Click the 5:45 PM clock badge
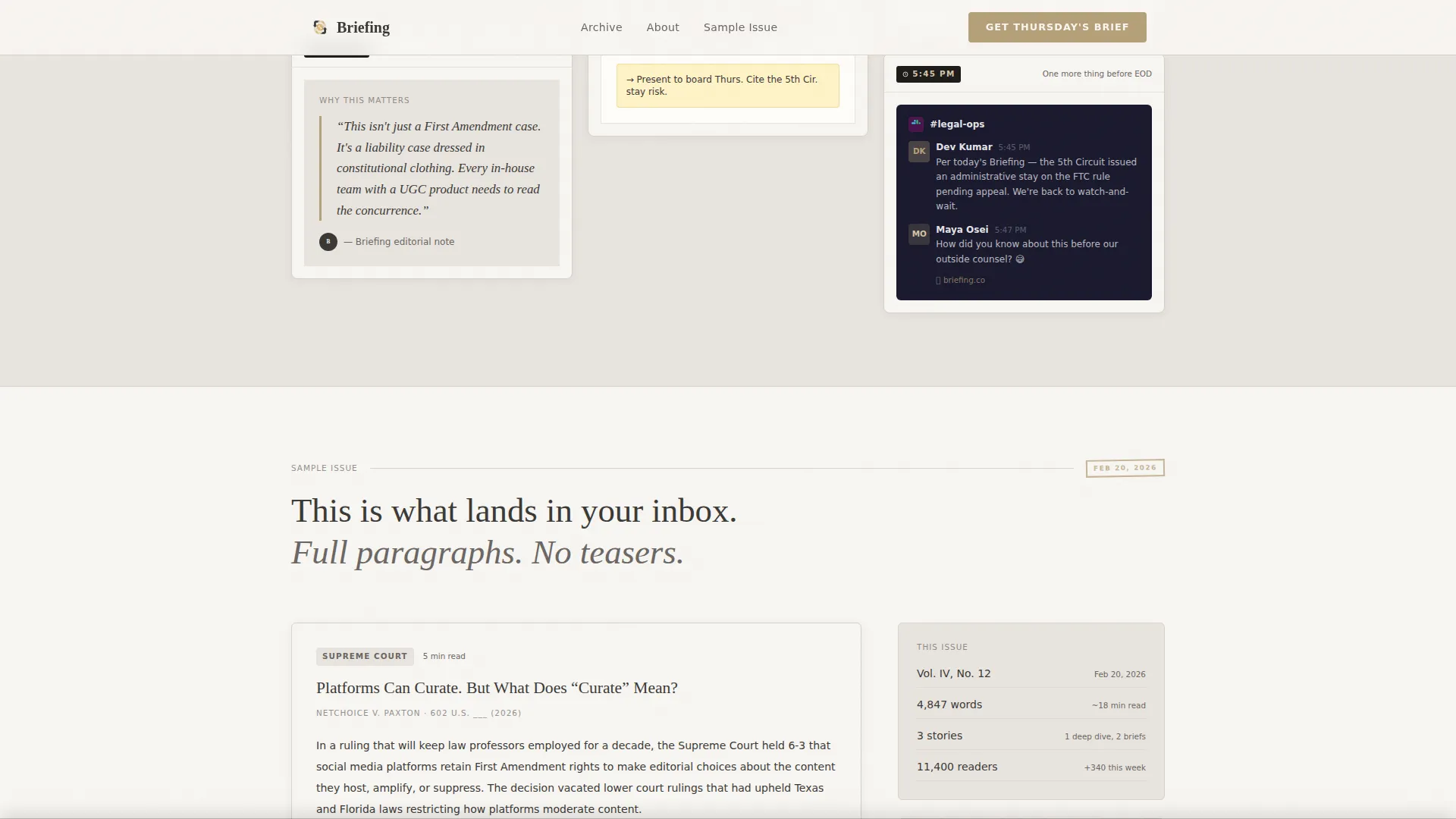 coord(928,74)
